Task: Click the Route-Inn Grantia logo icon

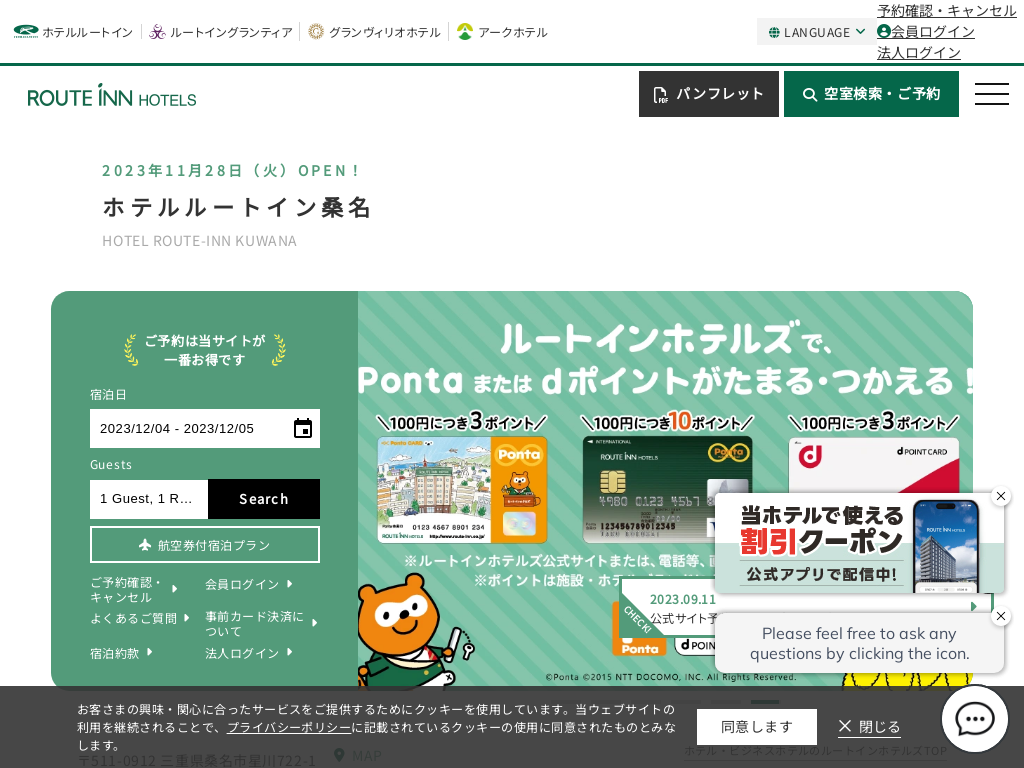Action: tap(157, 31)
